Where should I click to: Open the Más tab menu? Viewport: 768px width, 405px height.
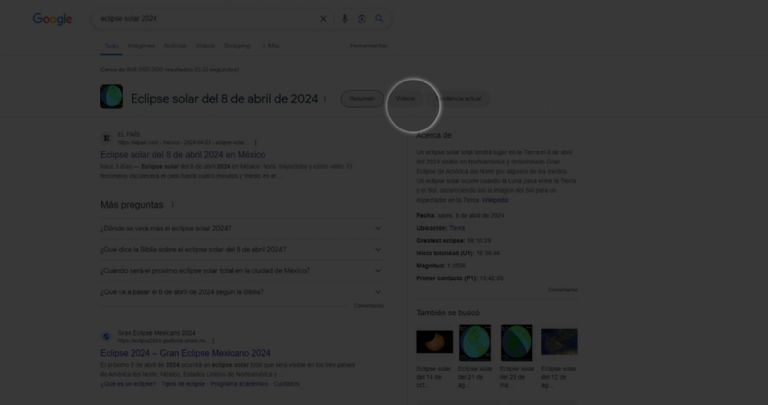270,46
